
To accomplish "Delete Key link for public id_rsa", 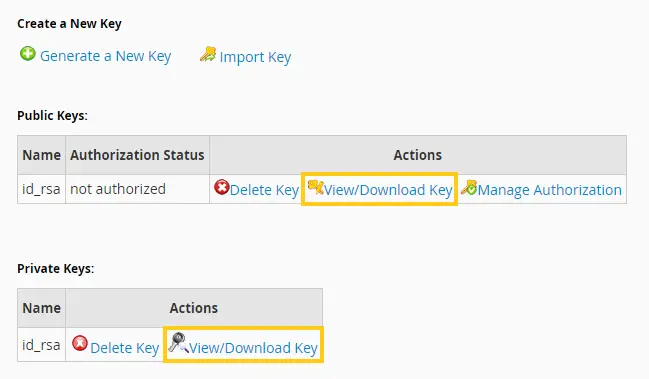I will [264, 190].
